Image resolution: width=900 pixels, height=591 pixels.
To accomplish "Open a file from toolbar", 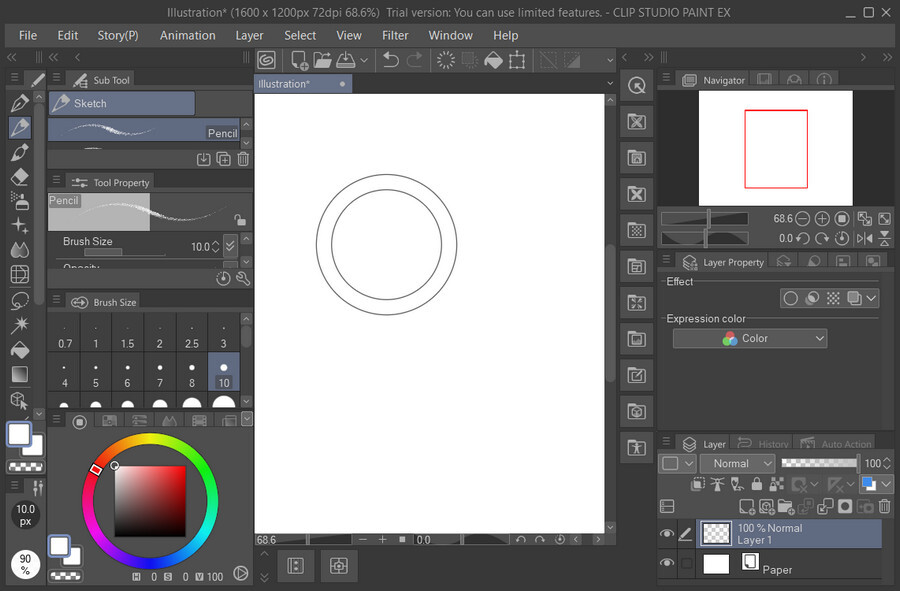I will [323, 60].
